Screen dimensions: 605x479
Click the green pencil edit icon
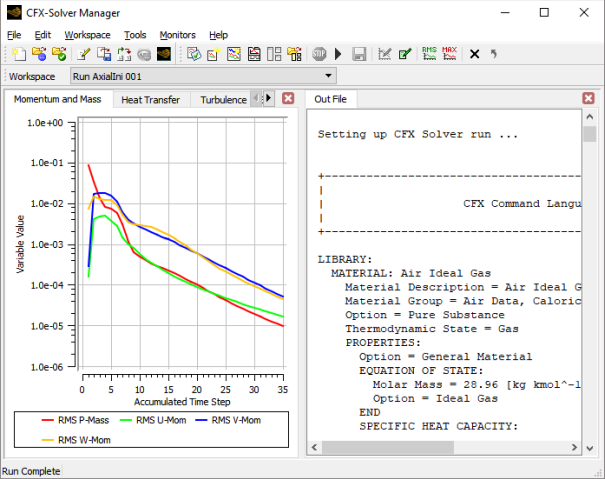point(405,54)
